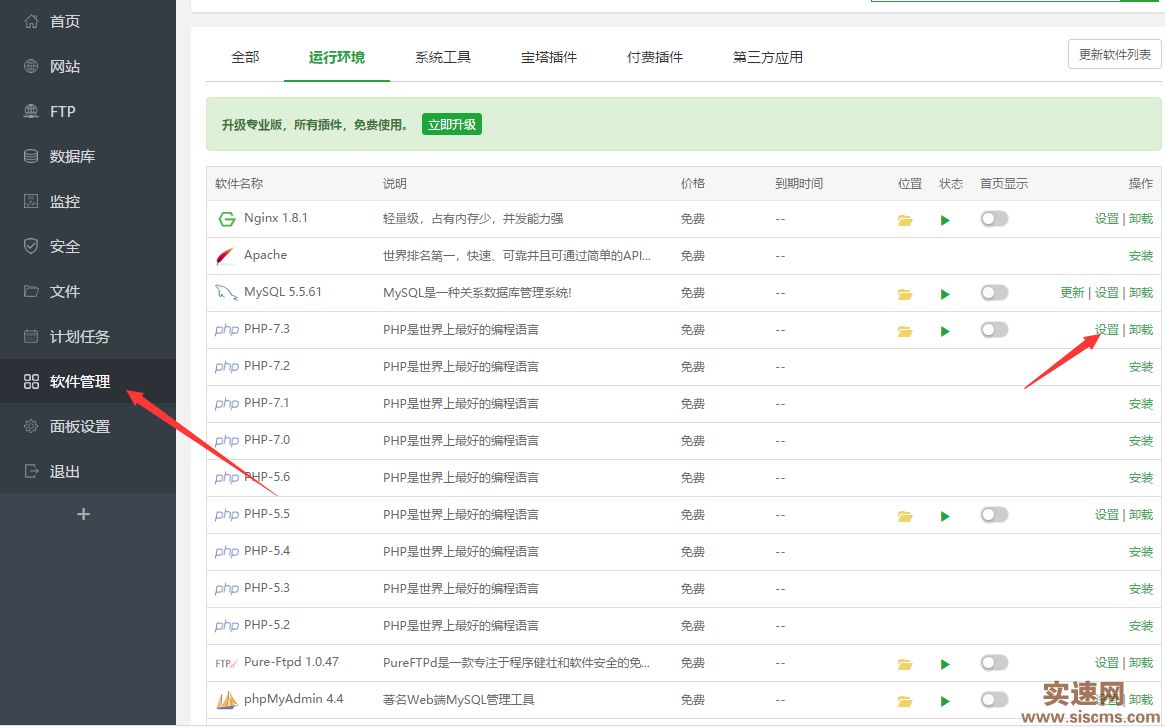Viewport: 1165px width, 728px height.
Task: Install PHP-5.3 via 安装 link
Action: 1141,588
